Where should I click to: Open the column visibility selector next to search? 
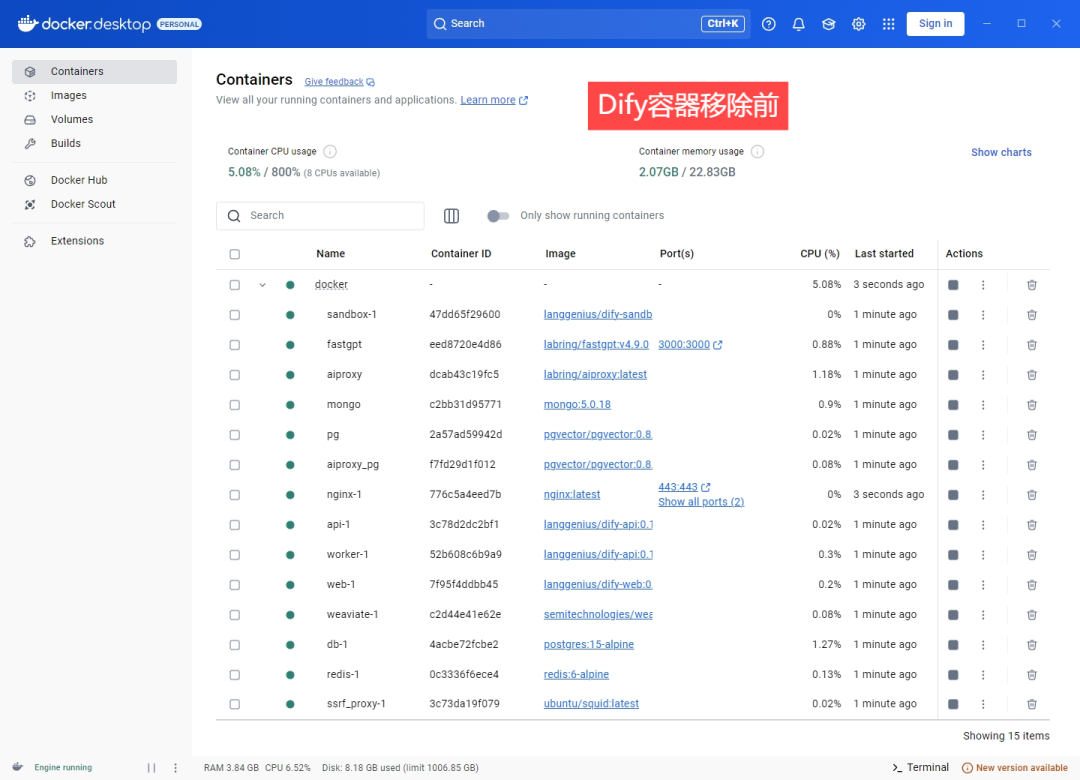(x=451, y=215)
